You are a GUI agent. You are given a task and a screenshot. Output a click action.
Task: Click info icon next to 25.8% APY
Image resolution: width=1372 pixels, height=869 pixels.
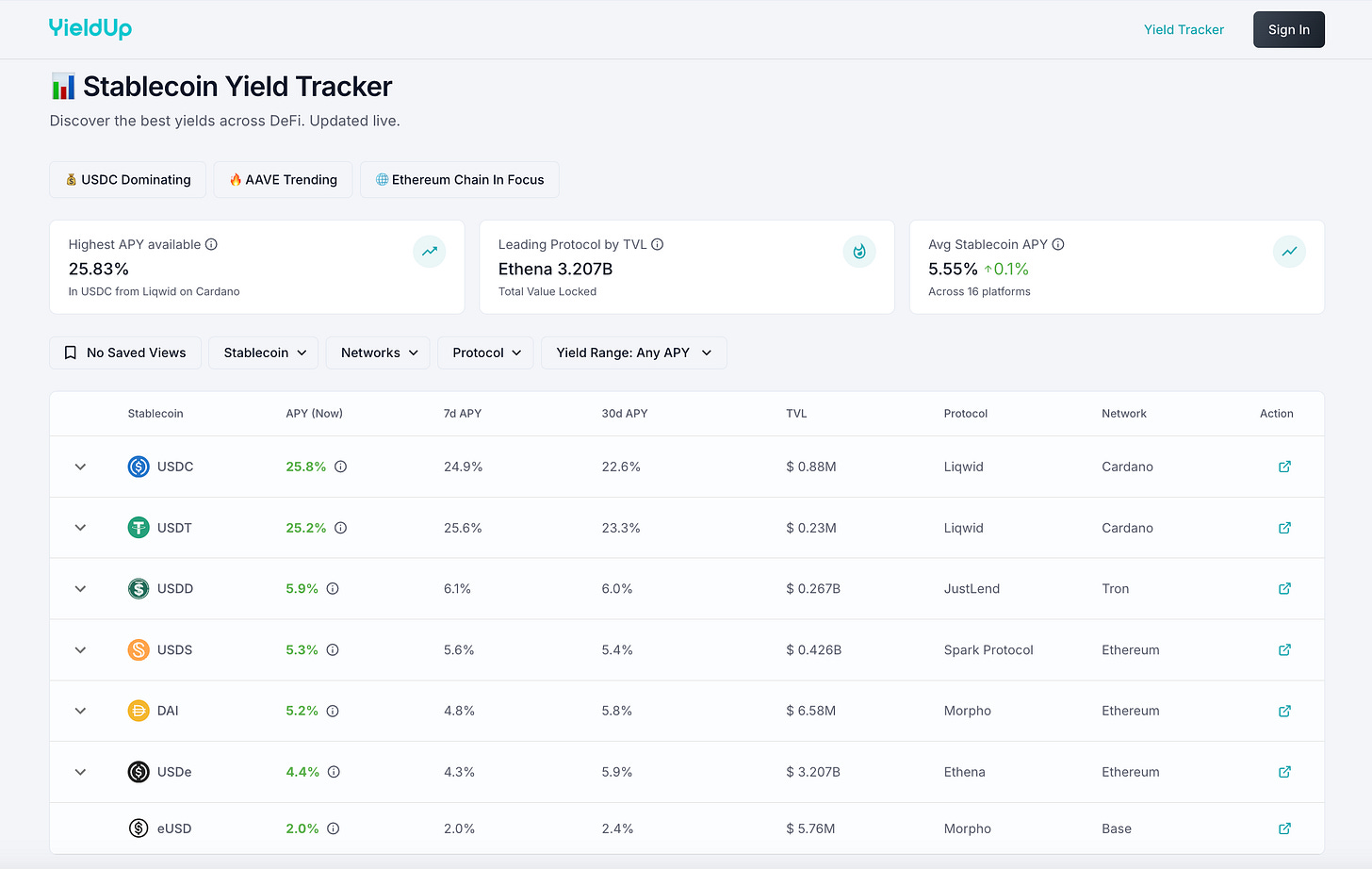click(x=341, y=467)
